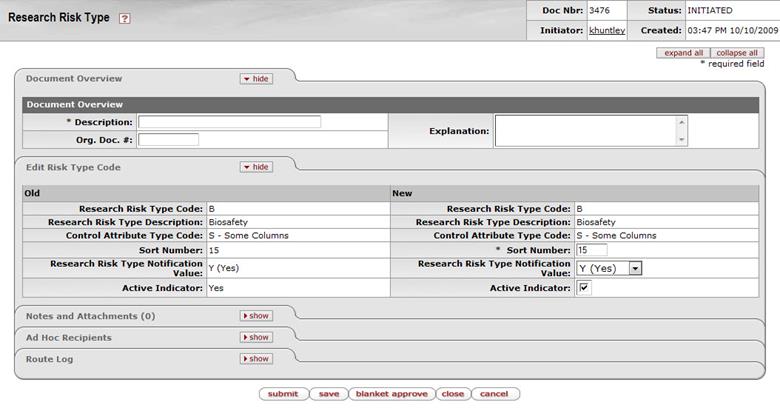Click the expand all button
The width and height of the screenshot is (780, 408).
(x=683, y=53)
